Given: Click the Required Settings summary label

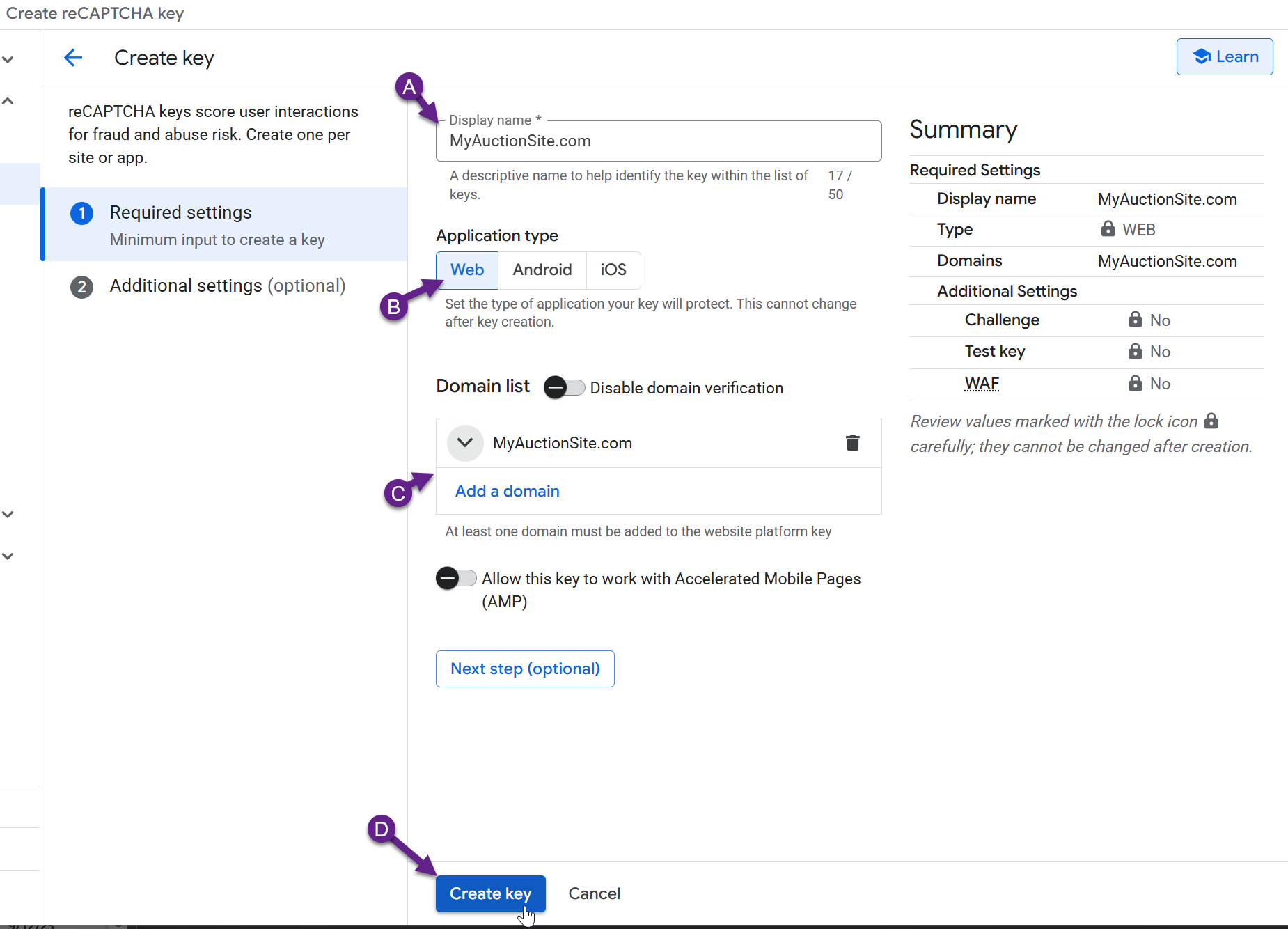Looking at the screenshot, I should 975,170.
